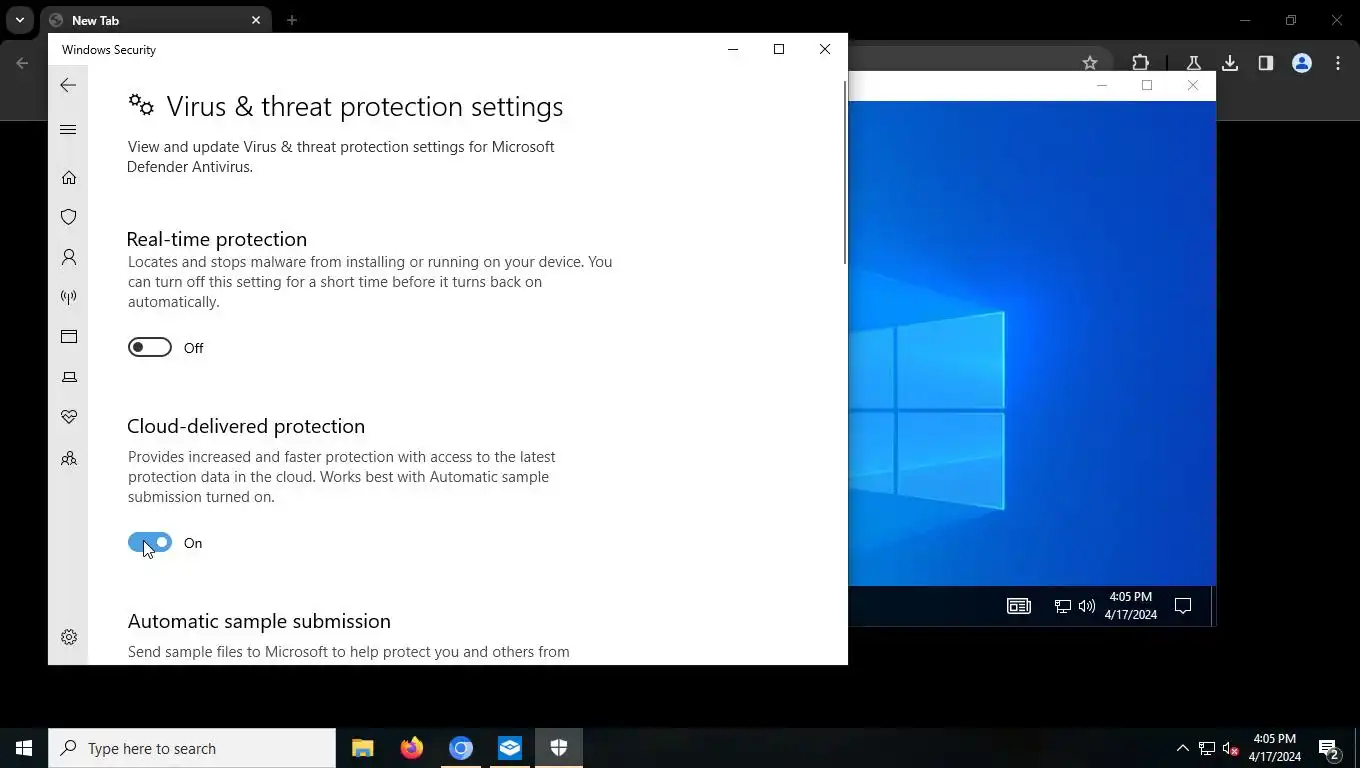Click the Windows Security vertical scrollbar

click(x=845, y=172)
